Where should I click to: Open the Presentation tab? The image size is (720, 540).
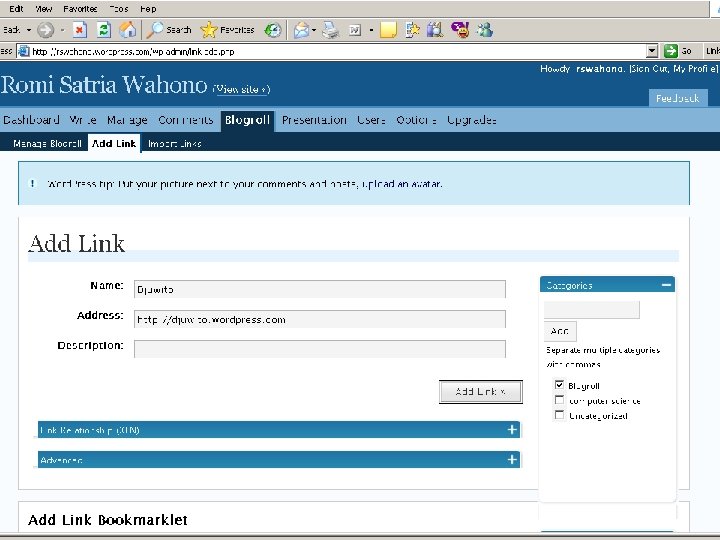tap(314, 120)
